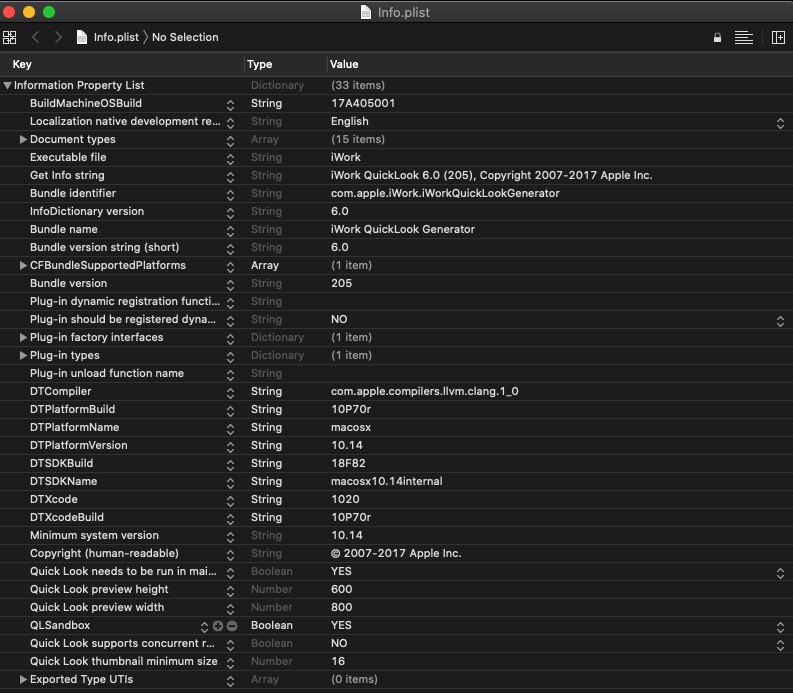Select the Type cell of DTCompiler
This screenshot has width=793, height=693.
click(267, 391)
